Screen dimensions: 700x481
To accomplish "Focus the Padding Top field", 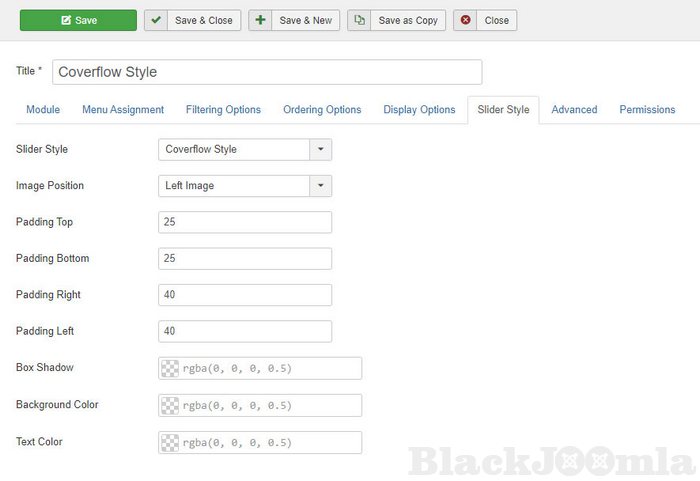I will point(245,222).
